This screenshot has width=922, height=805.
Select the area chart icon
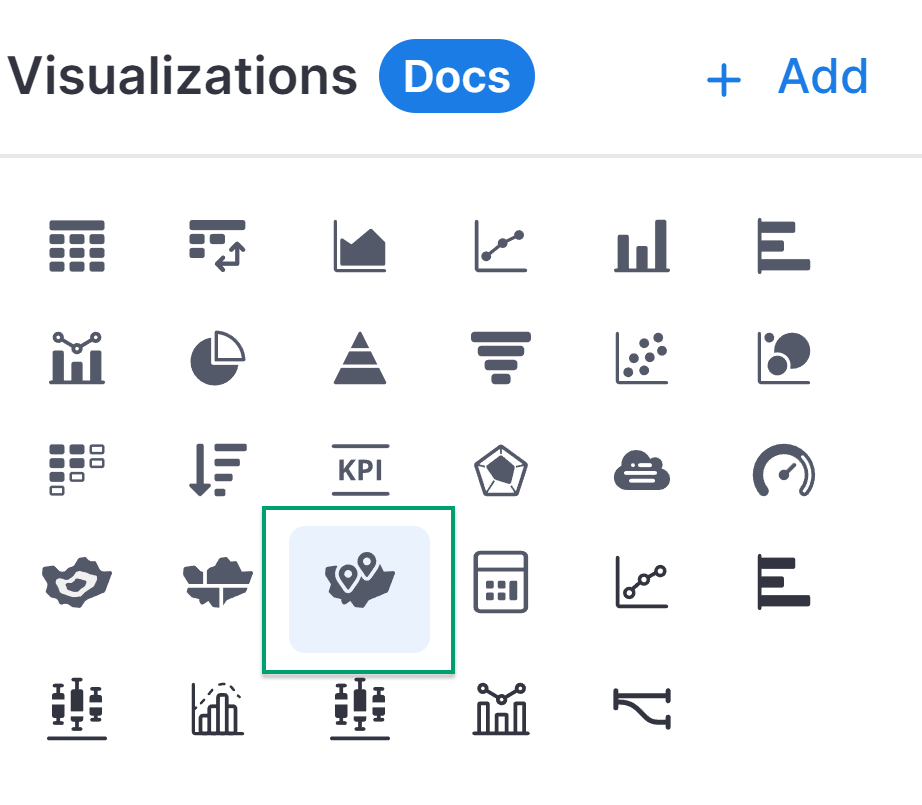[x=360, y=246]
